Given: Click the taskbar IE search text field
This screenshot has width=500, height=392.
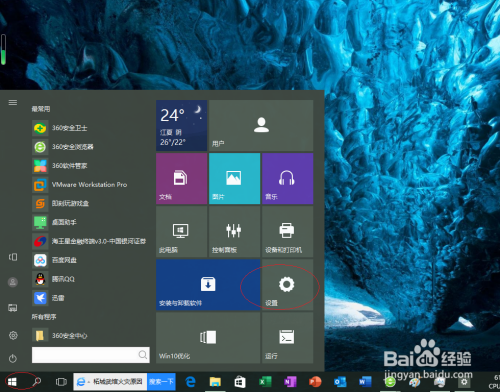Looking at the screenshot, I should coord(110,382).
